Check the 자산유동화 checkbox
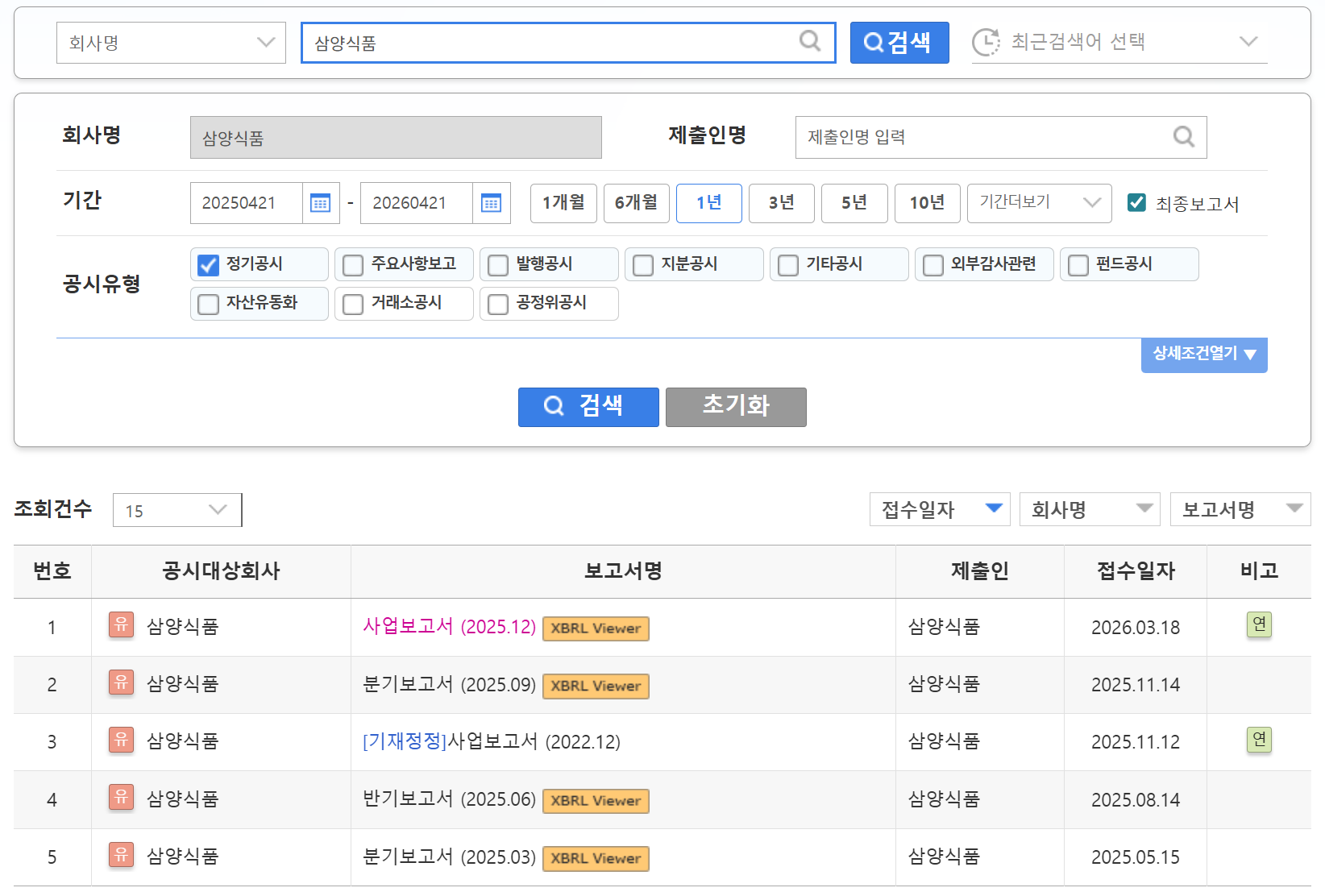The width and height of the screenshot is (1325, 896). pos(208,304)
